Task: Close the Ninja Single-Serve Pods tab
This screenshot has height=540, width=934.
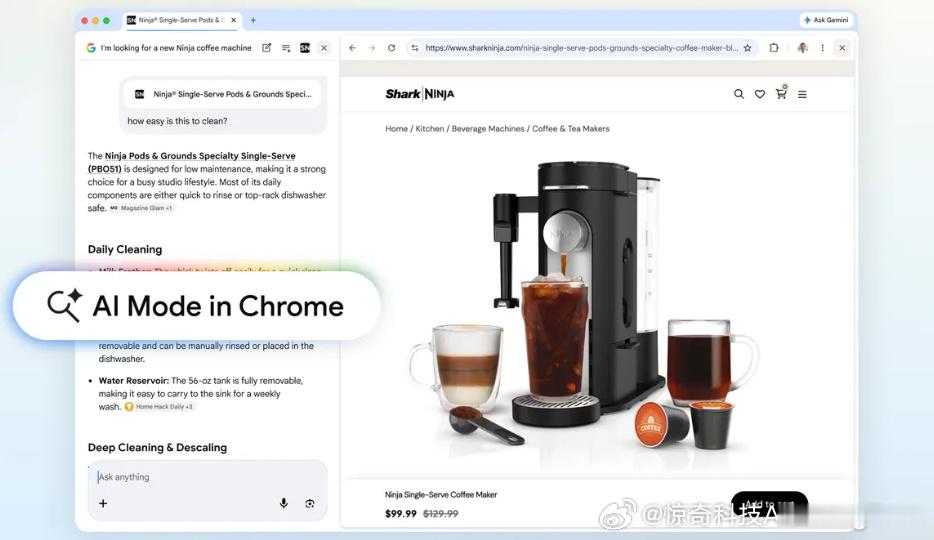Action: [234, 20]
